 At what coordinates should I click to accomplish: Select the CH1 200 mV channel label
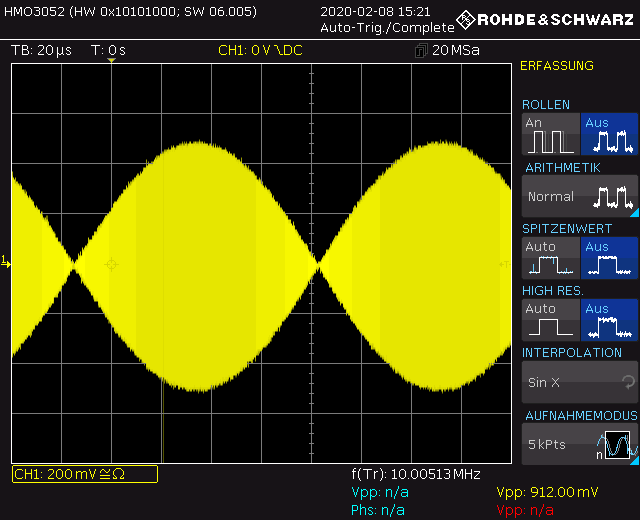pos(84,474)
